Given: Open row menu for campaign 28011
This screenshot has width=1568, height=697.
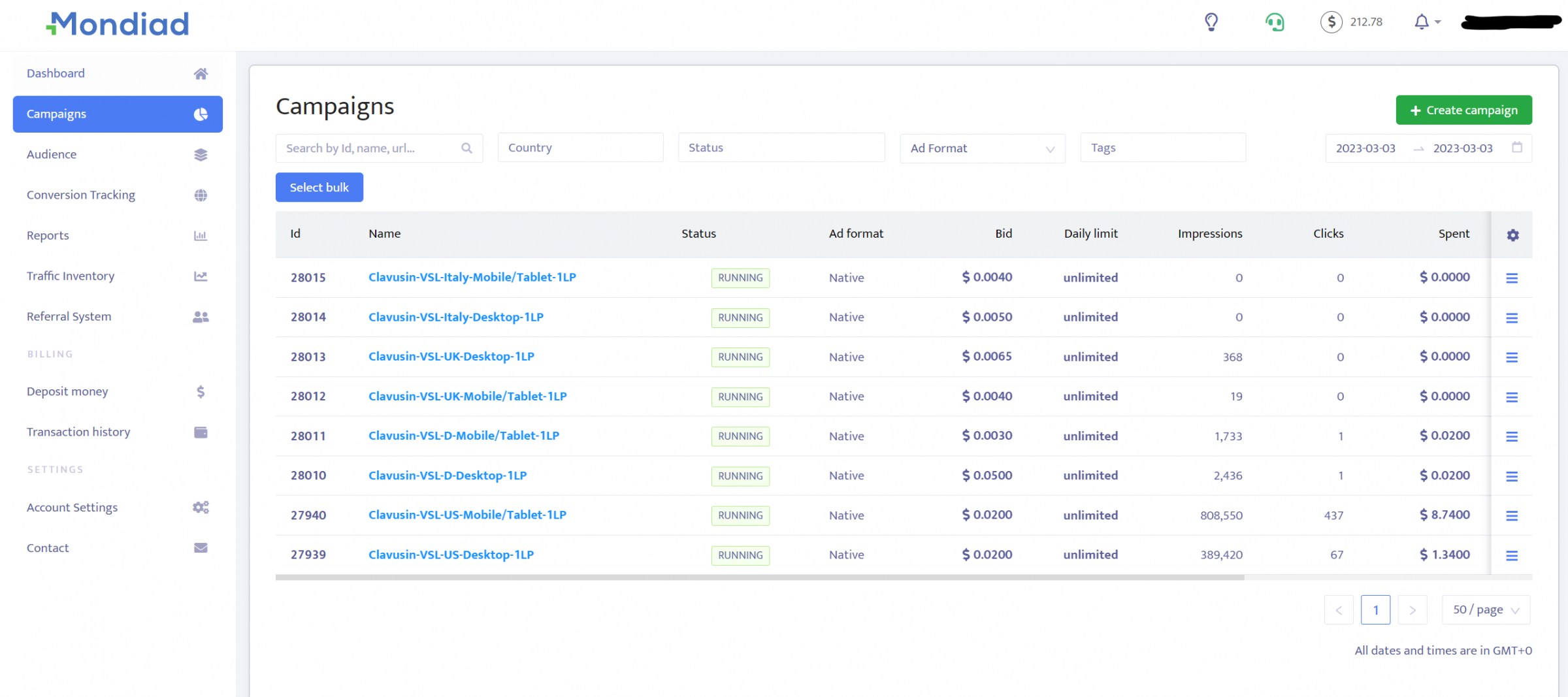Looking at the screenshot, I should [1512, 436].
